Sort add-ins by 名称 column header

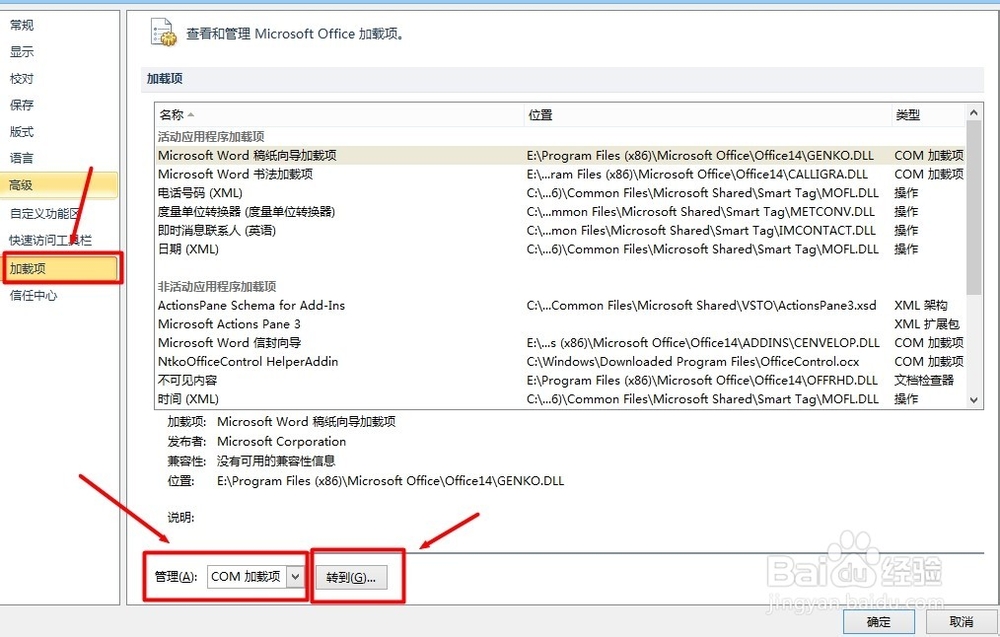point(339,115)
